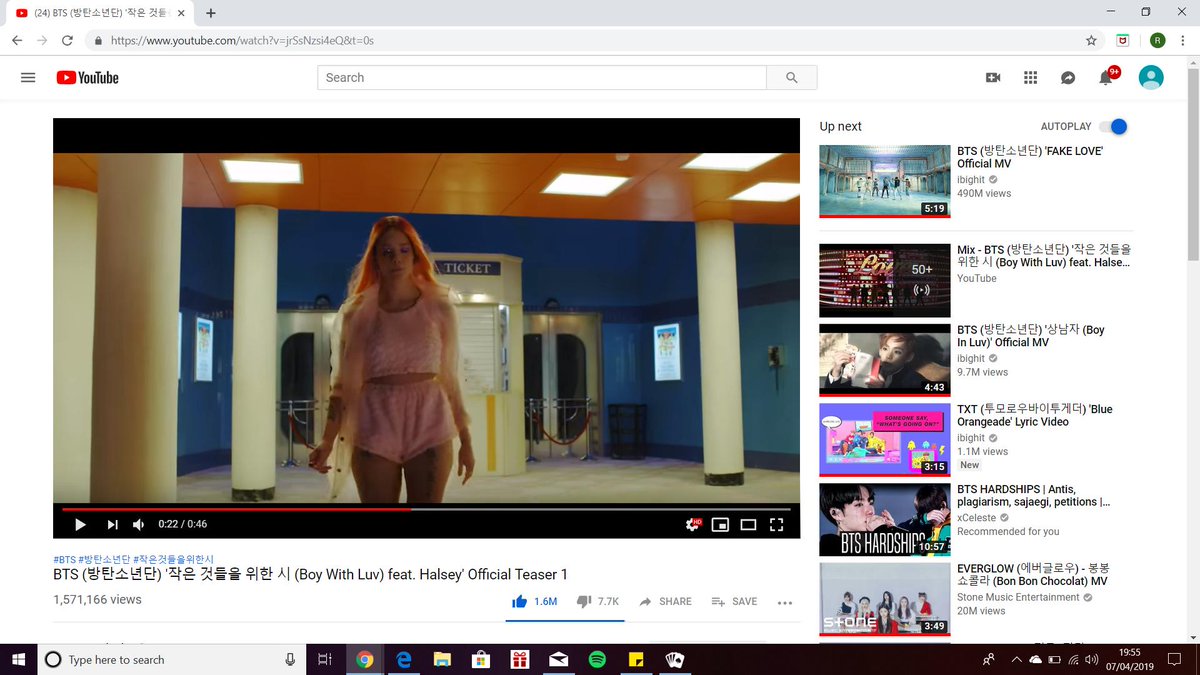
Task: Open the FAKE LOVE Official MV thumbnail
Action: coord(884,181)
